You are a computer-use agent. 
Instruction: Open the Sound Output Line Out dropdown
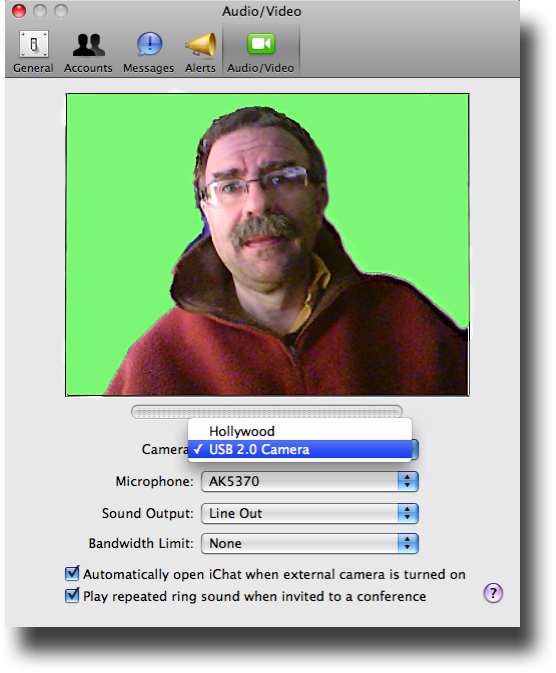pos(310,513)
